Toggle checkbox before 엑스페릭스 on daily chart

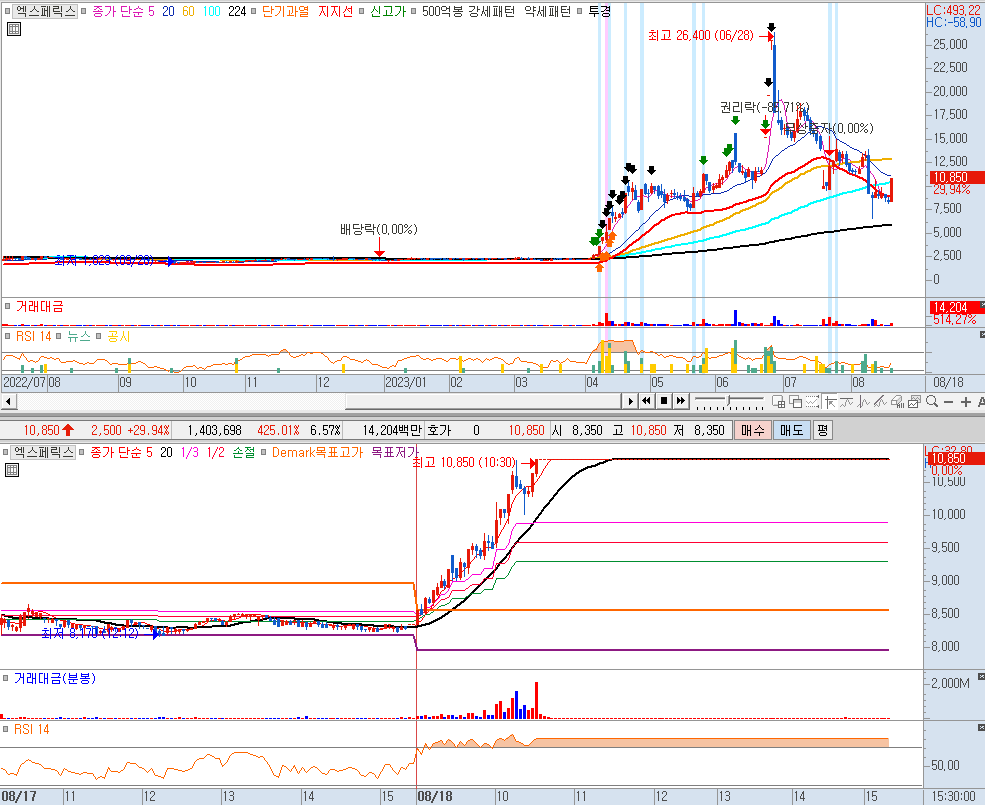[x=8, y=11]
